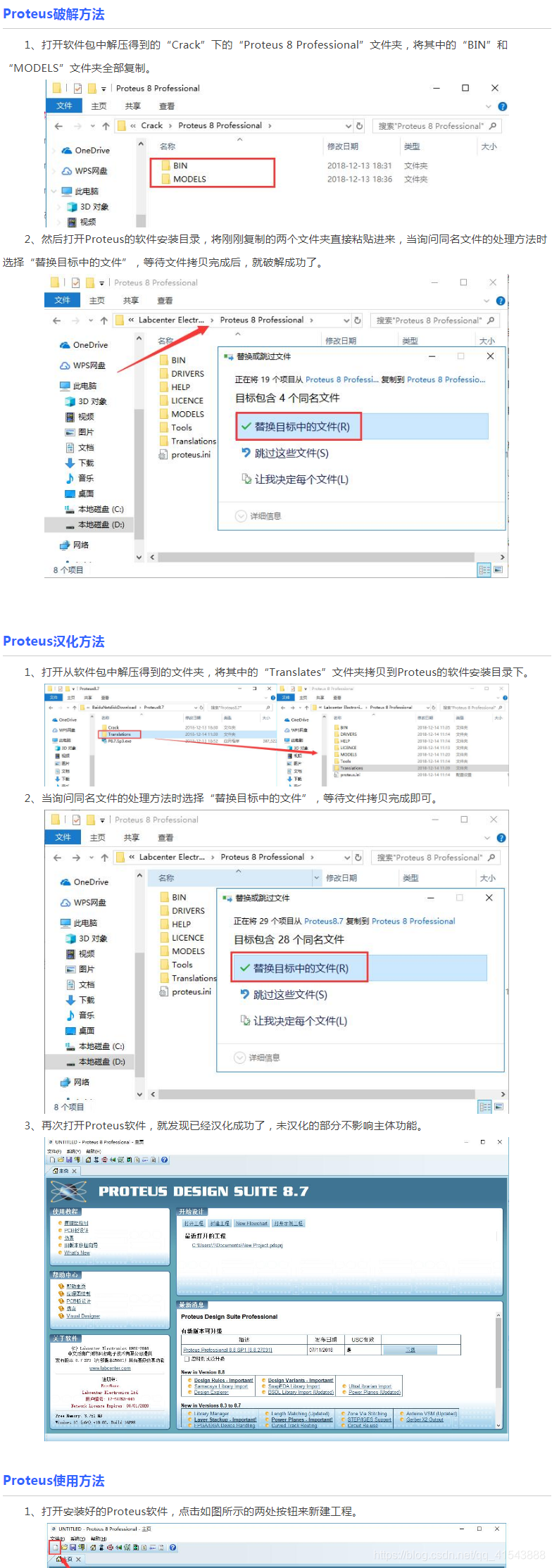Click the blue help icon in the Crack-path Explorer window
552x1568 pixels.
tap(502, 106)
